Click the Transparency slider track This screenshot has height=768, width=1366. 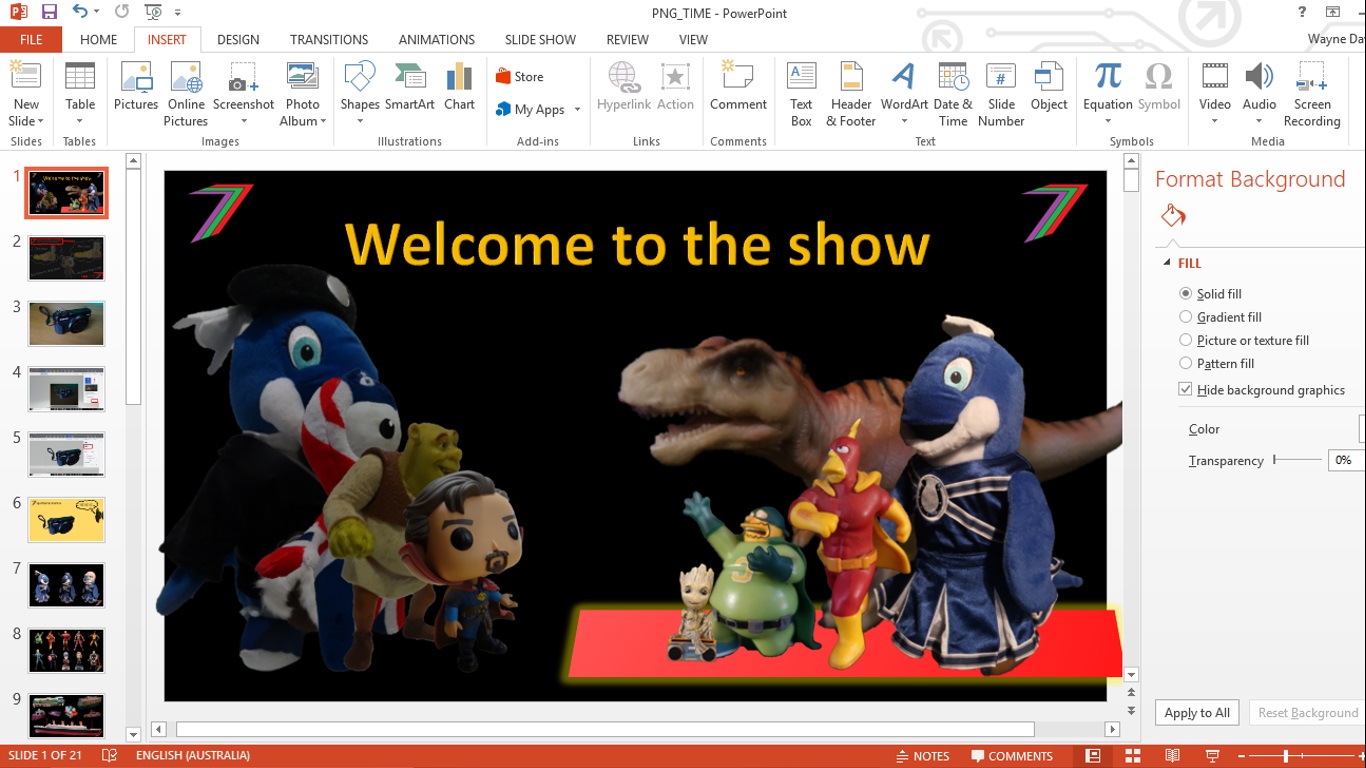pos(1297,459)
